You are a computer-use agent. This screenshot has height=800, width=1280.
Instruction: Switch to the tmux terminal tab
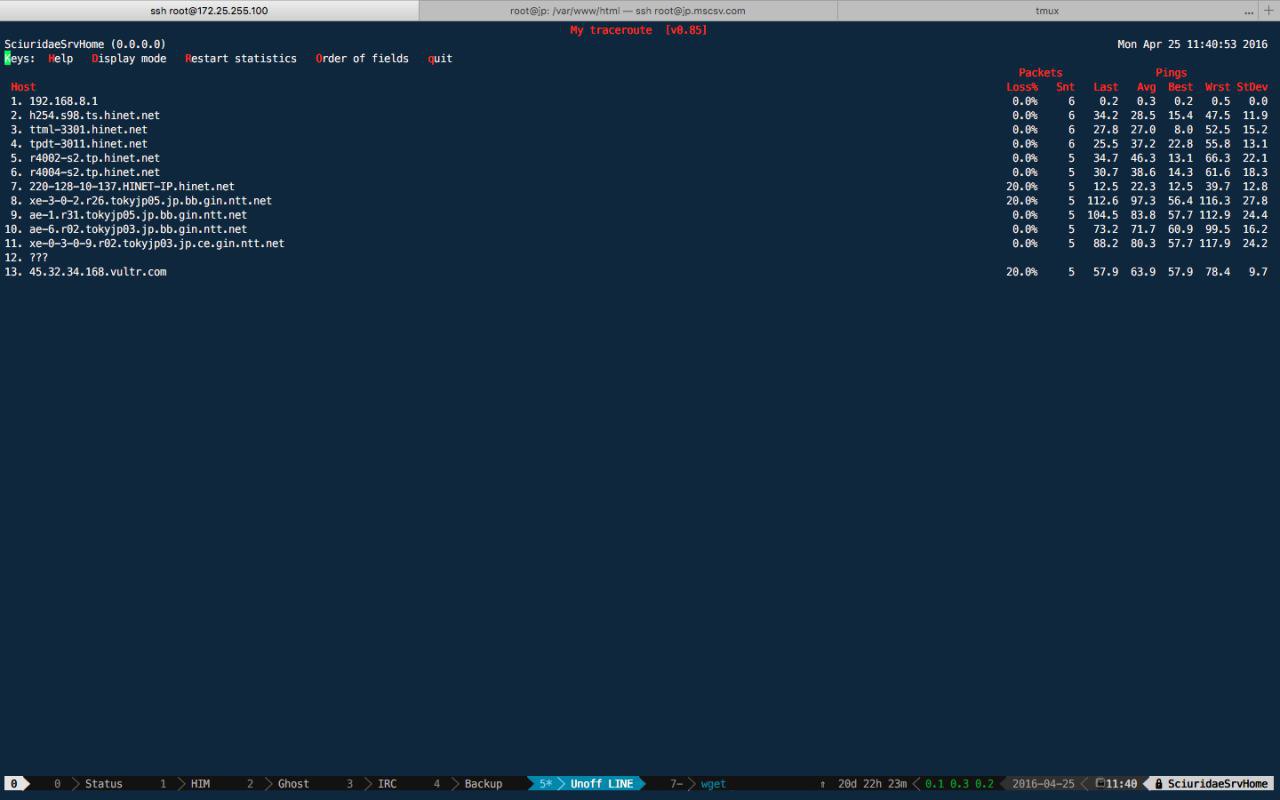click(1047, 10)
